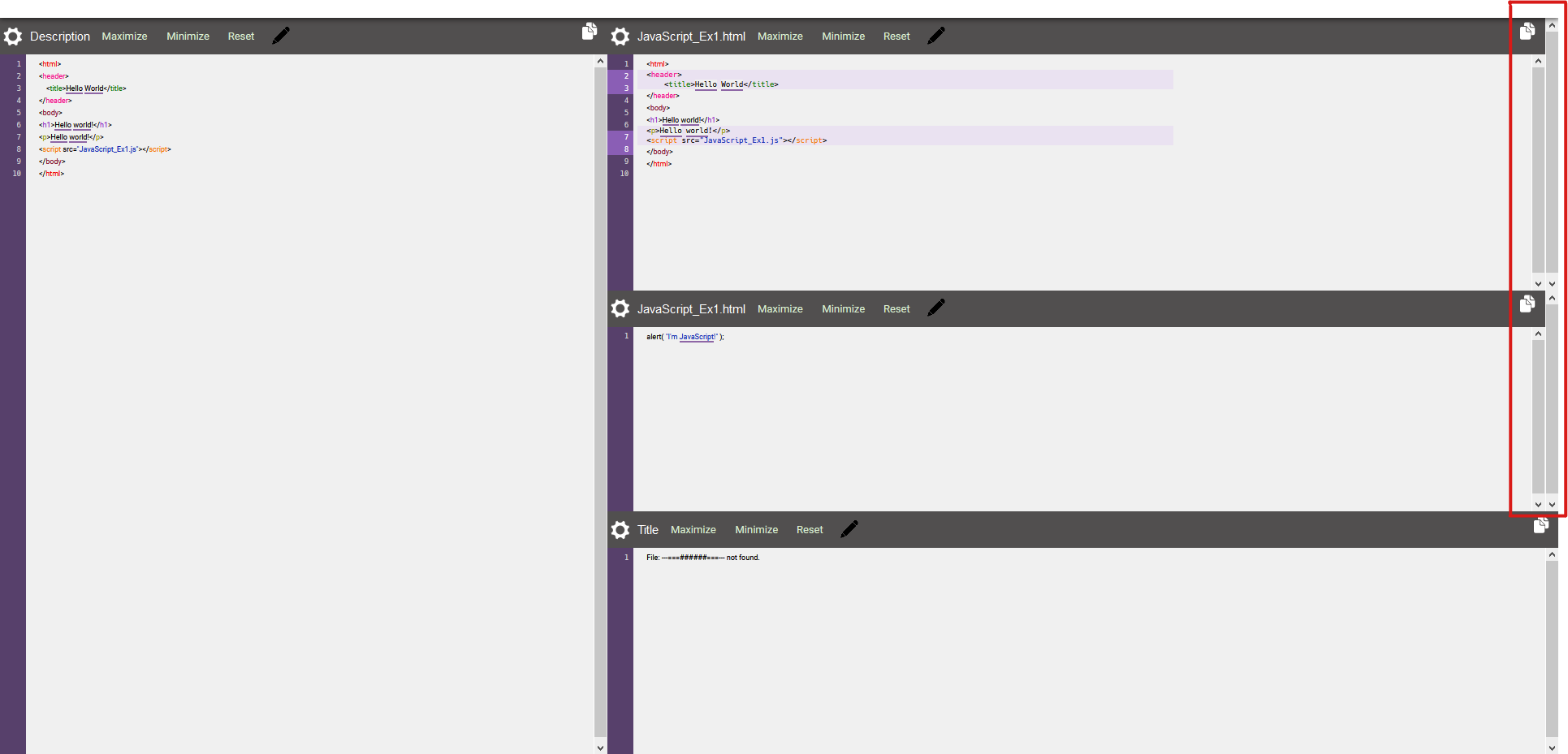
Task: Minimize the HTML-code JavaScript_Ex1.html panel
Action: coord(843,37)
